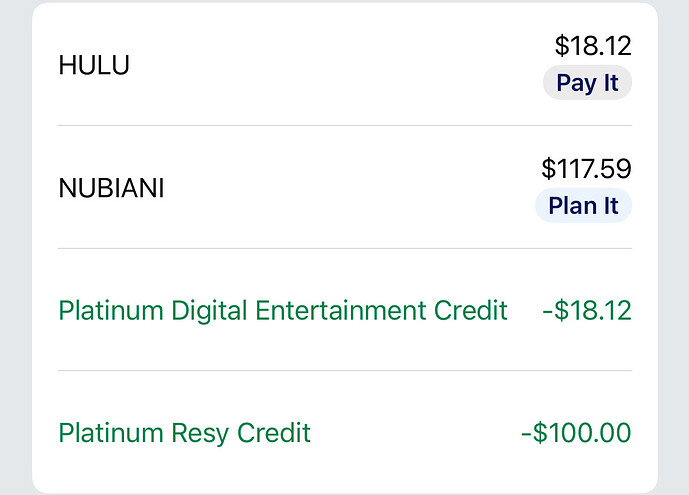Select the Platinum Resy Credit label

pyautogui.click(x=185, y=433)
